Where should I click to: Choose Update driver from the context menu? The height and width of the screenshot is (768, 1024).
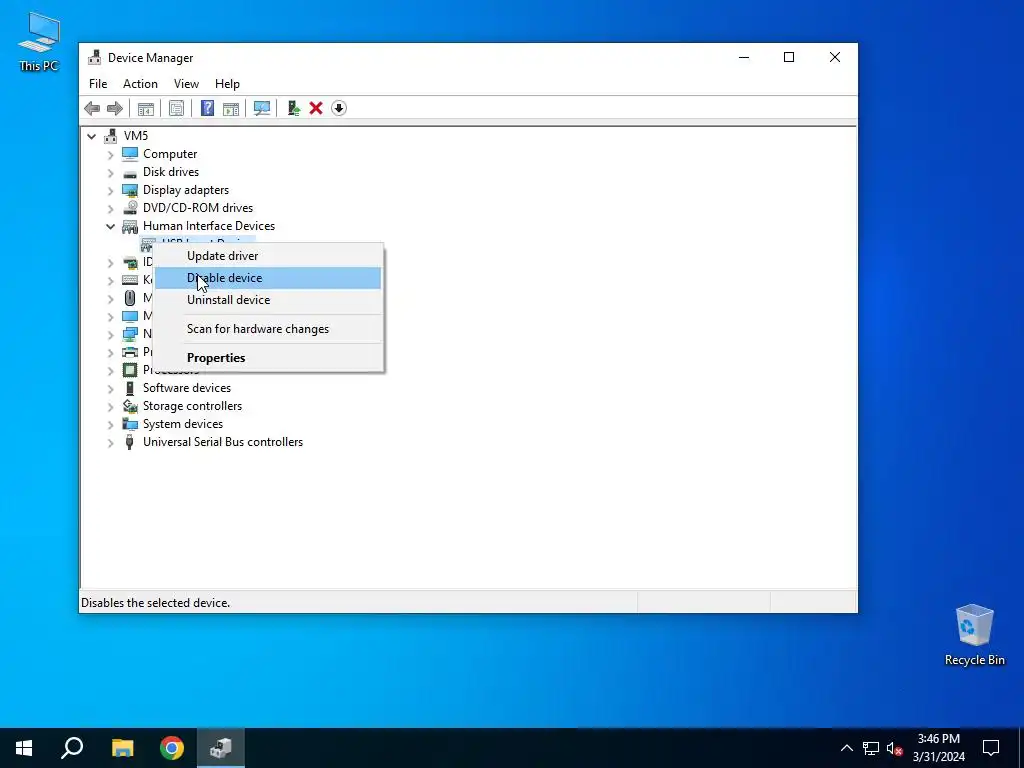coord(268,256)
